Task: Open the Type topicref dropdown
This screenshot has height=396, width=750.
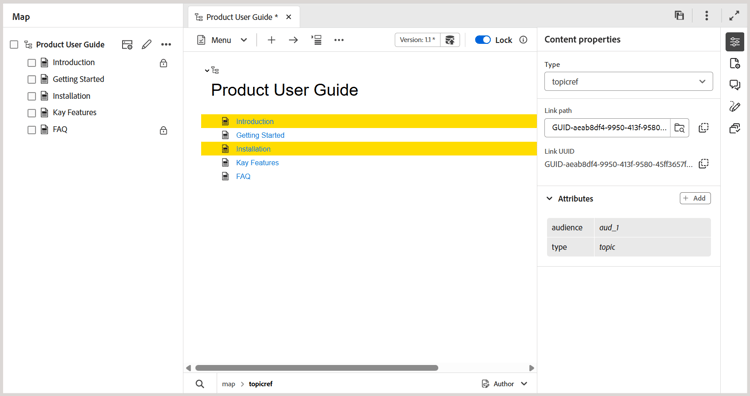Action: click(x=628, y=81)
